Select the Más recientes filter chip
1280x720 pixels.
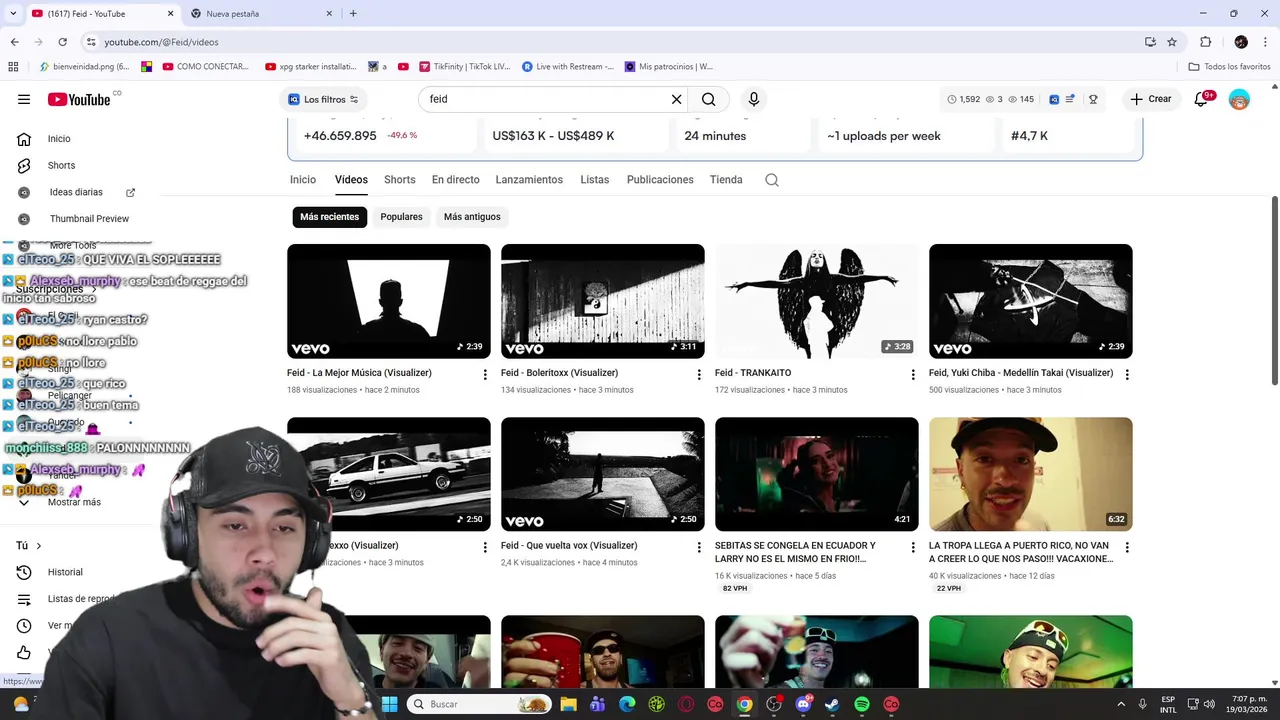pyautogui.click(x=329, y=217)
